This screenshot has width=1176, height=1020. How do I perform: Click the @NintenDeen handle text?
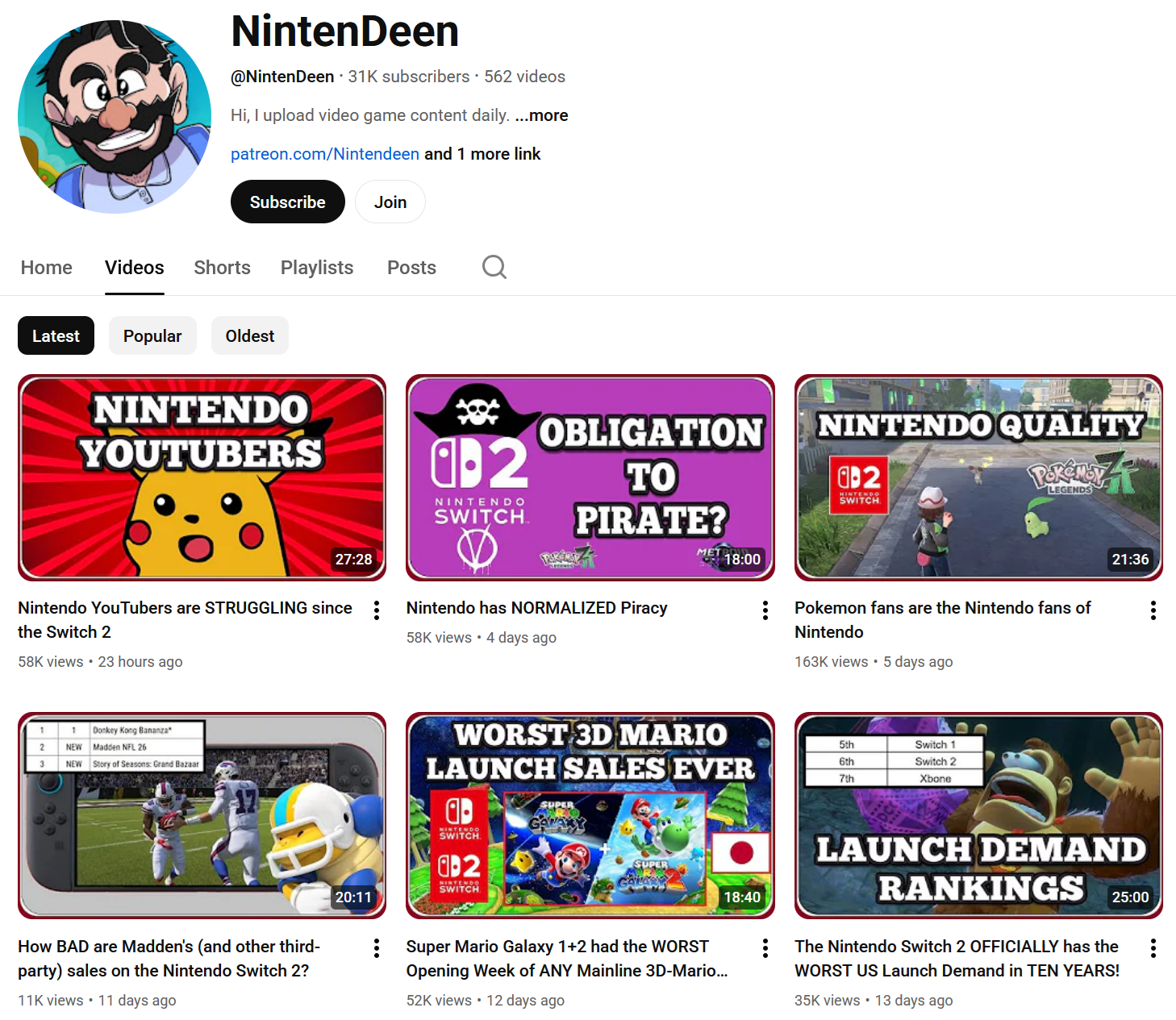[282, 77]
